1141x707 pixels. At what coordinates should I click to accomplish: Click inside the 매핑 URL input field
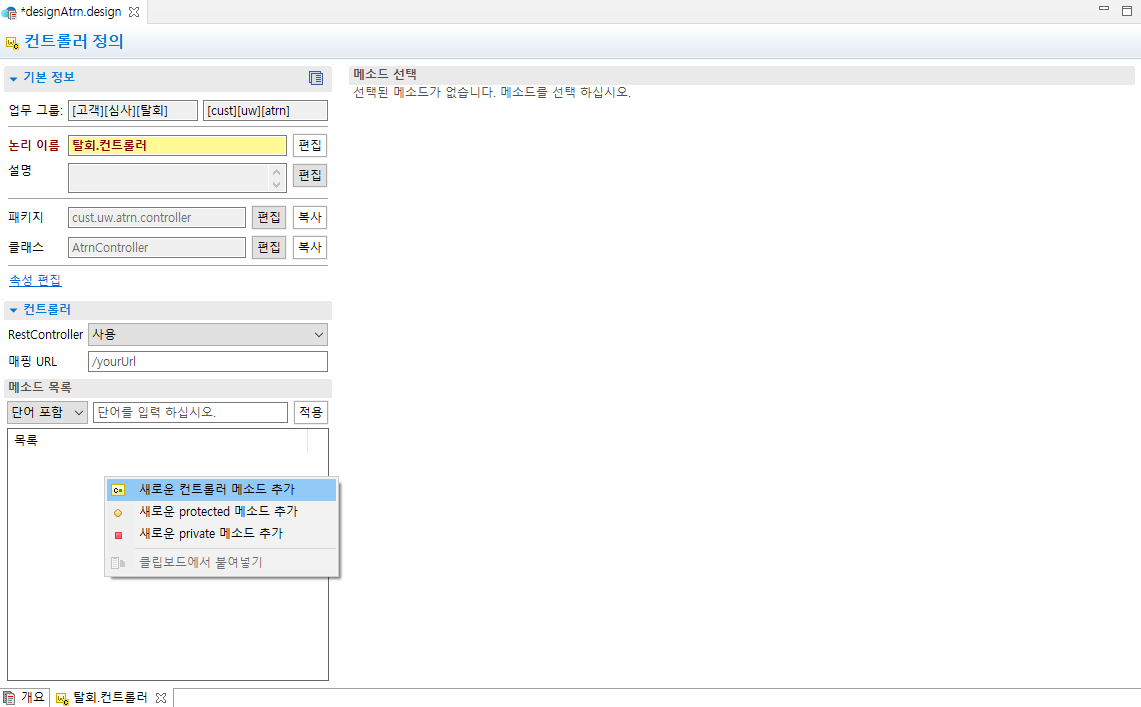pos(207,361)
